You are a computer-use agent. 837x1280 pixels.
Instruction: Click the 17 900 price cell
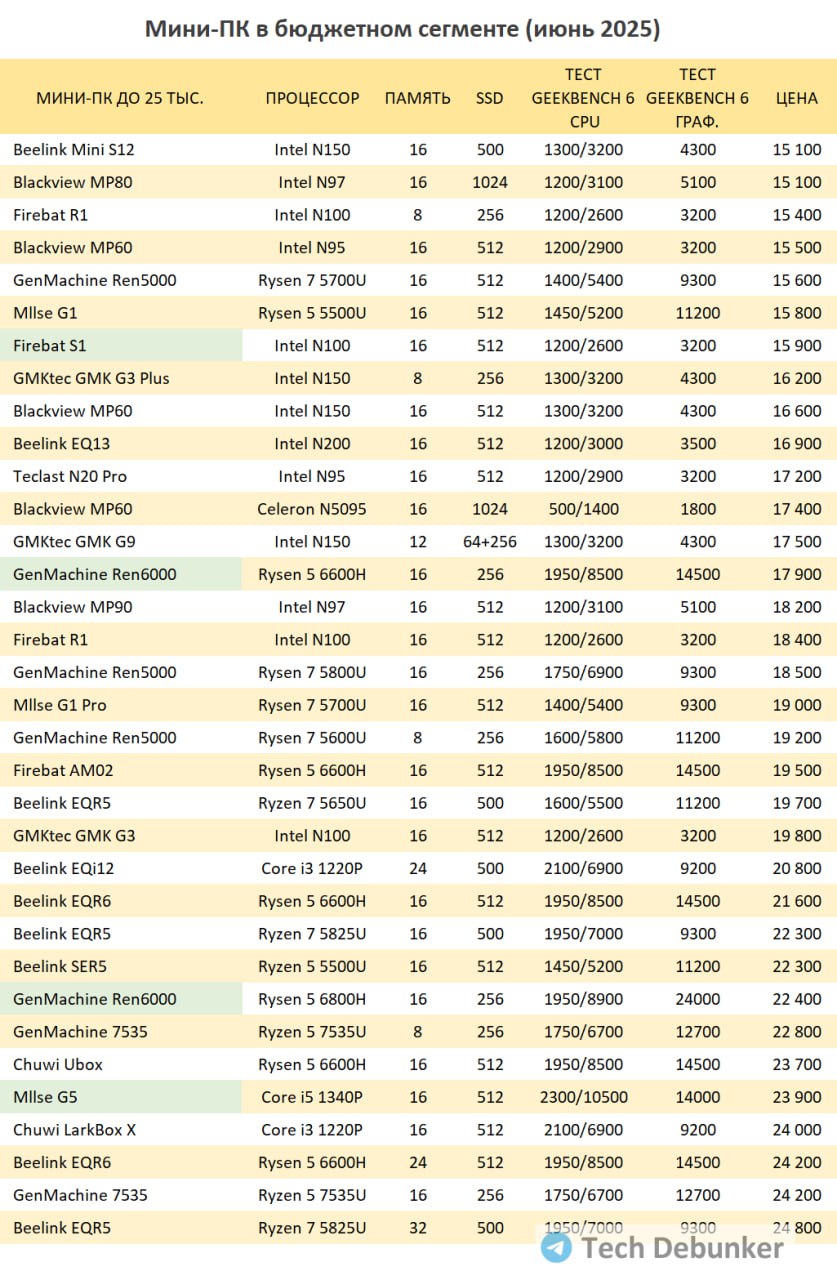tap(797, 574)
